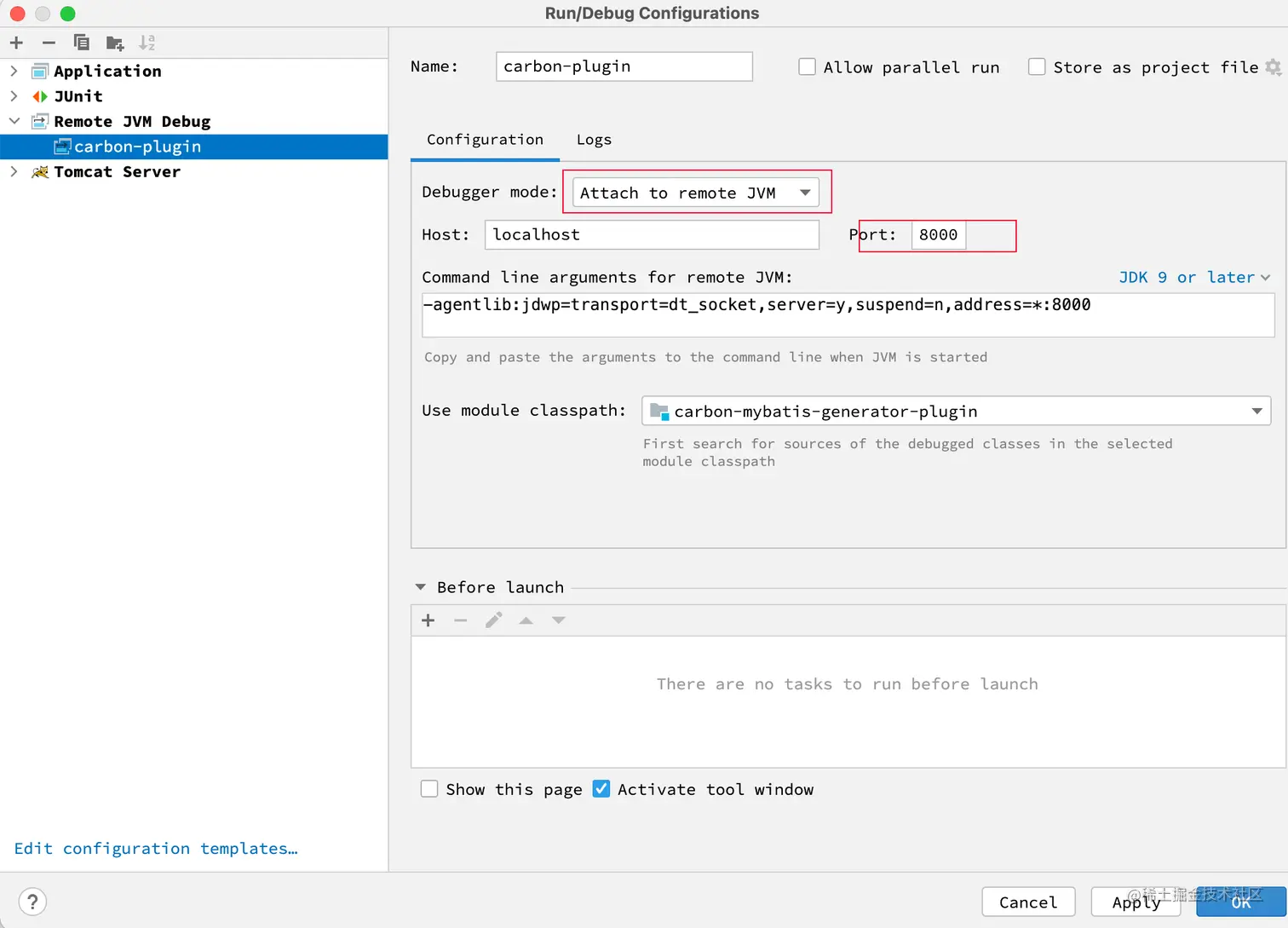Open the Debugger mode dropdown

click(696, 193)
